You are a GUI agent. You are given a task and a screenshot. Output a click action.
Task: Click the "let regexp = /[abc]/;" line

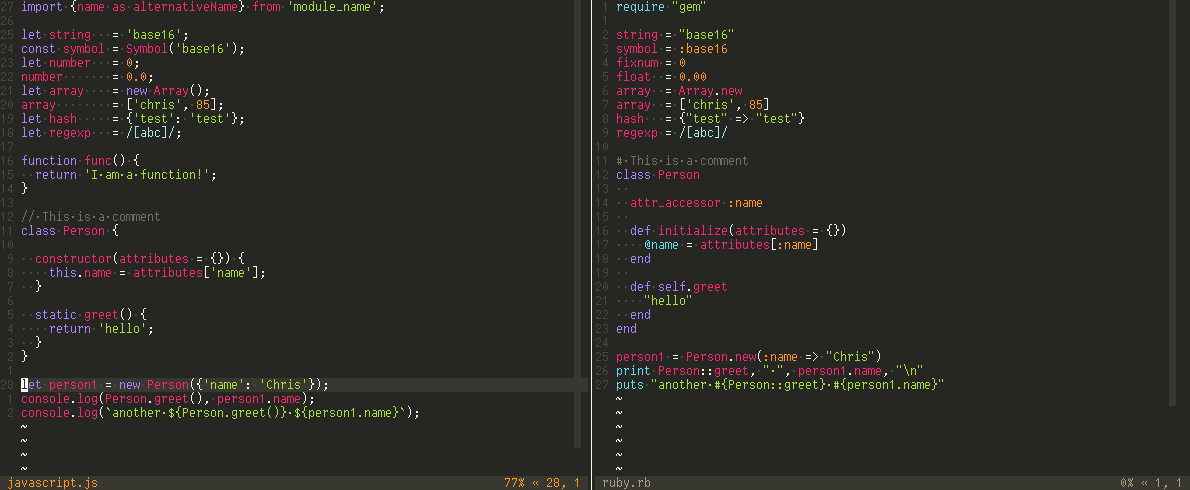[101, 133]
